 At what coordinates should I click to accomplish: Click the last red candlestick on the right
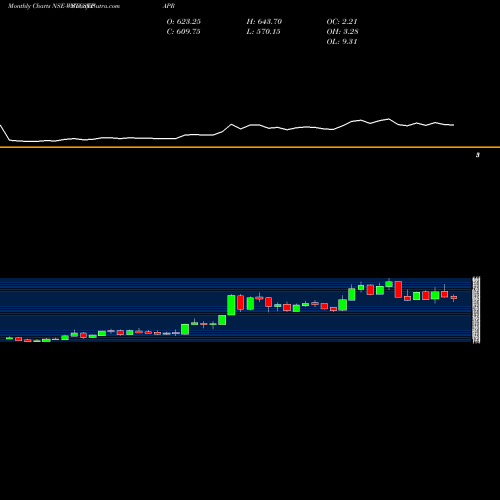pyautogui.click(x=454, y=297)
